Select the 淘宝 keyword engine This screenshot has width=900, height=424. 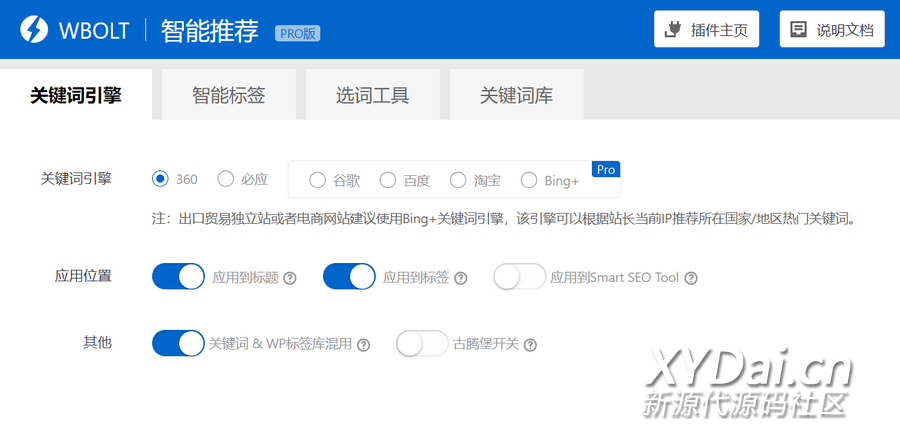click(458, 181)
